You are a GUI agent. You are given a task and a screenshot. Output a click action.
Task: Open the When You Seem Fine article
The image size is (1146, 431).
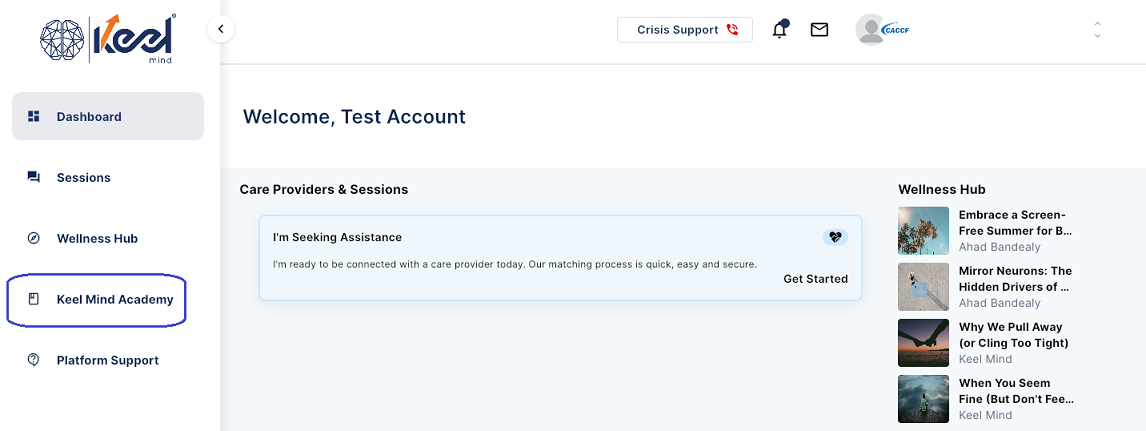(x=1015, y=391)
